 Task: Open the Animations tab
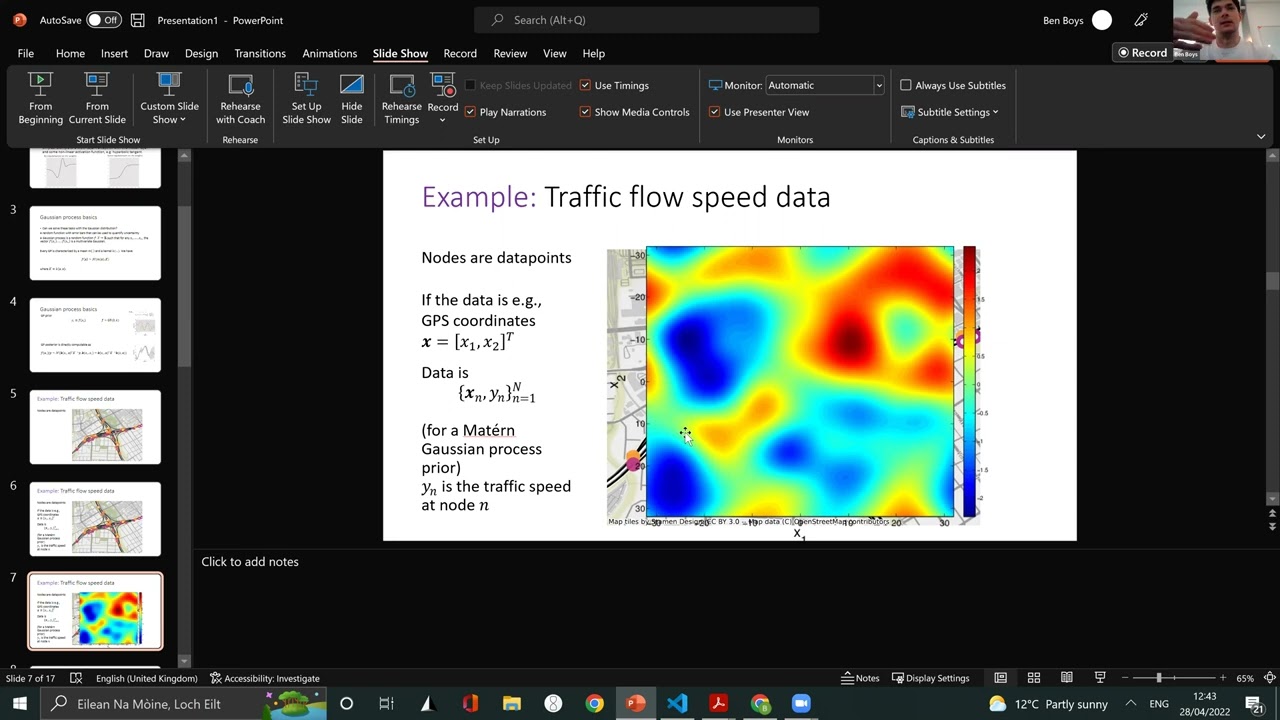pos(330,53)
